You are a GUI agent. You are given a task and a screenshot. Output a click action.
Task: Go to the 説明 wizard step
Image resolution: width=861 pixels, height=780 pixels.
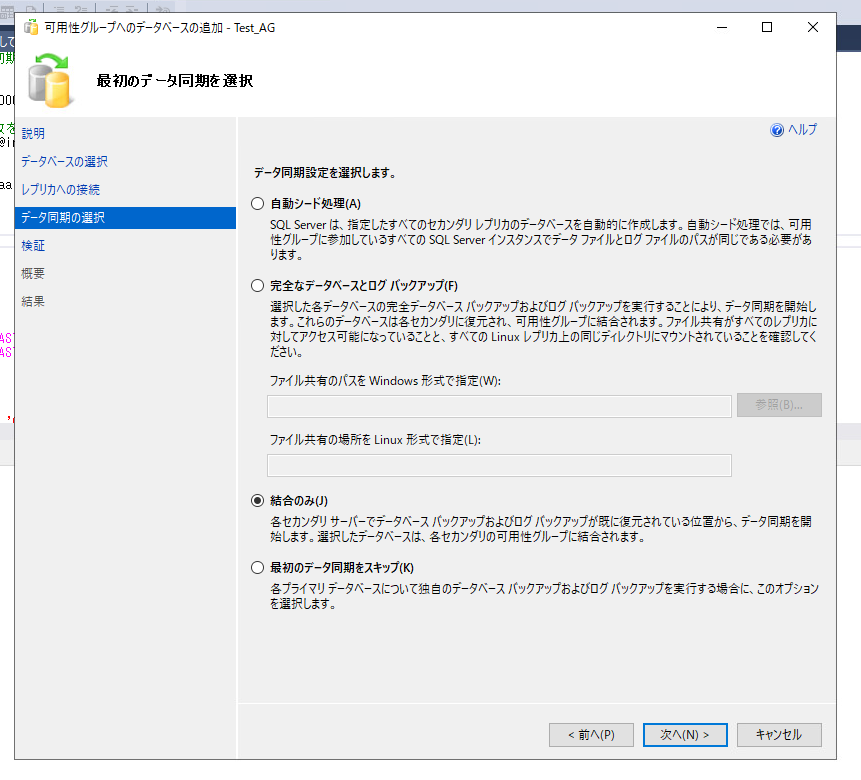[33, 133]
